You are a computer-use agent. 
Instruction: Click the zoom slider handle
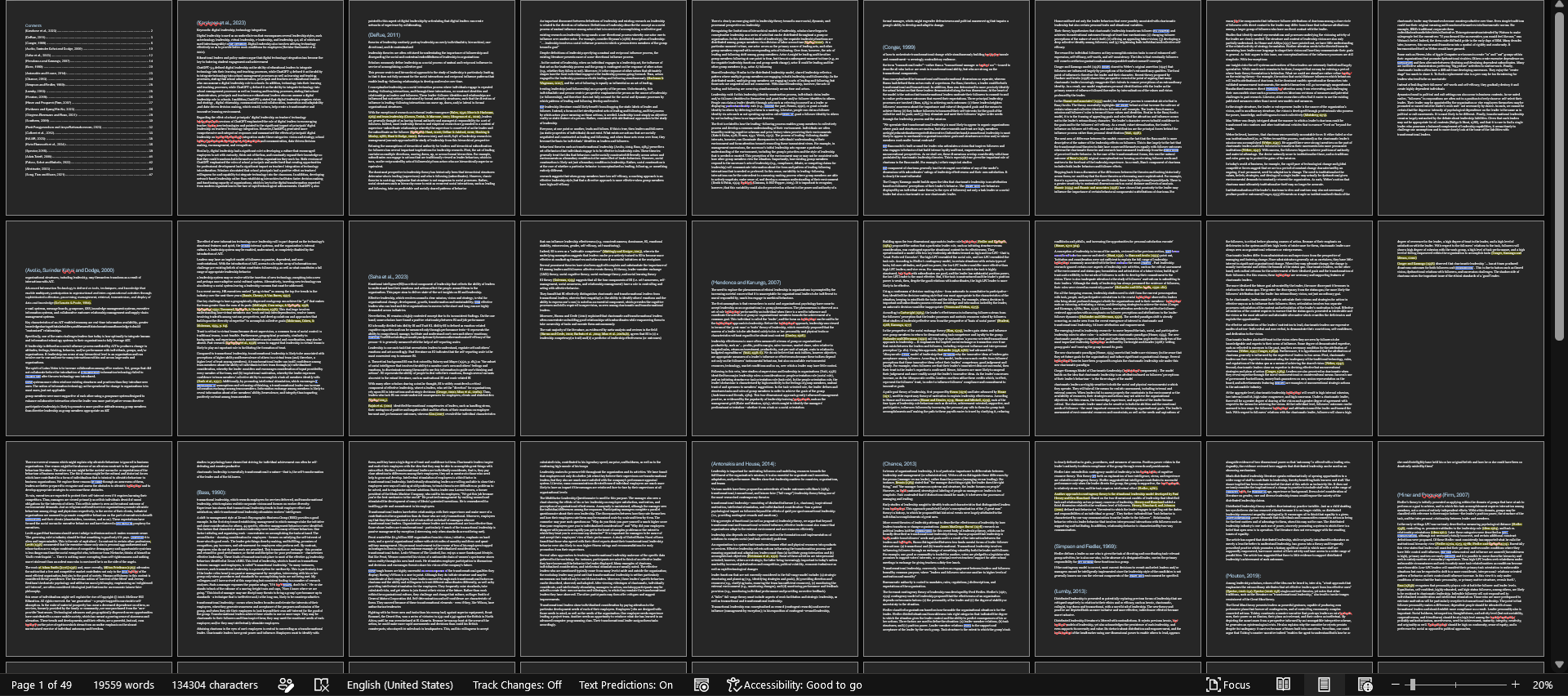point(1412,685)
